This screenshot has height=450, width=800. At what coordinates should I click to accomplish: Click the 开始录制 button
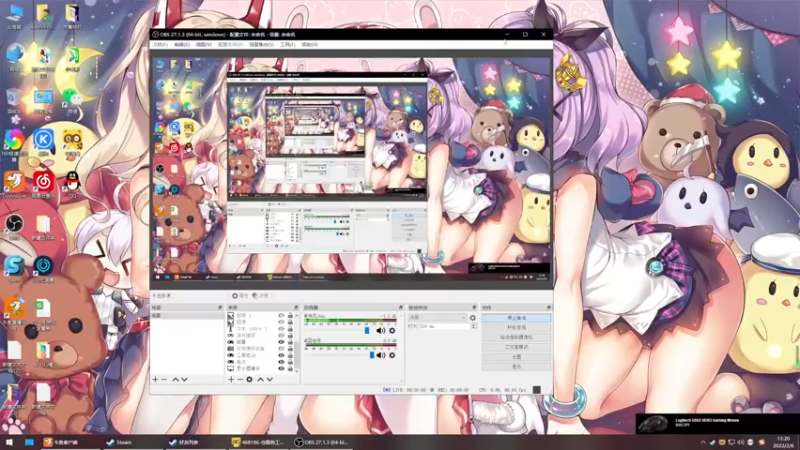point(516,328)
